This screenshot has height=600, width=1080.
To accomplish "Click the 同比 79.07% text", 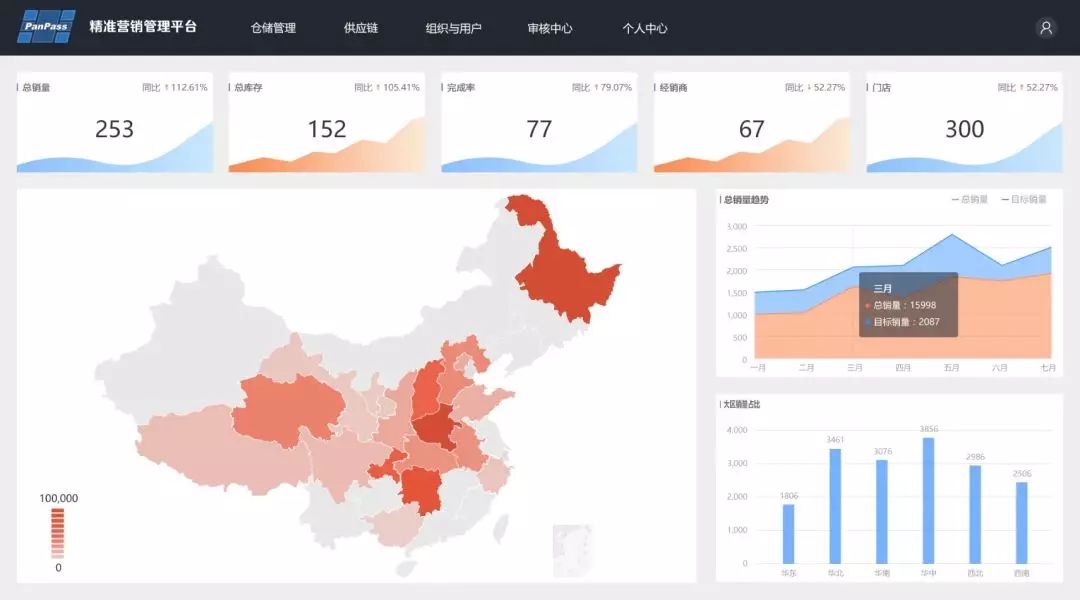I will pyautogui.click(x=601, y=87).
